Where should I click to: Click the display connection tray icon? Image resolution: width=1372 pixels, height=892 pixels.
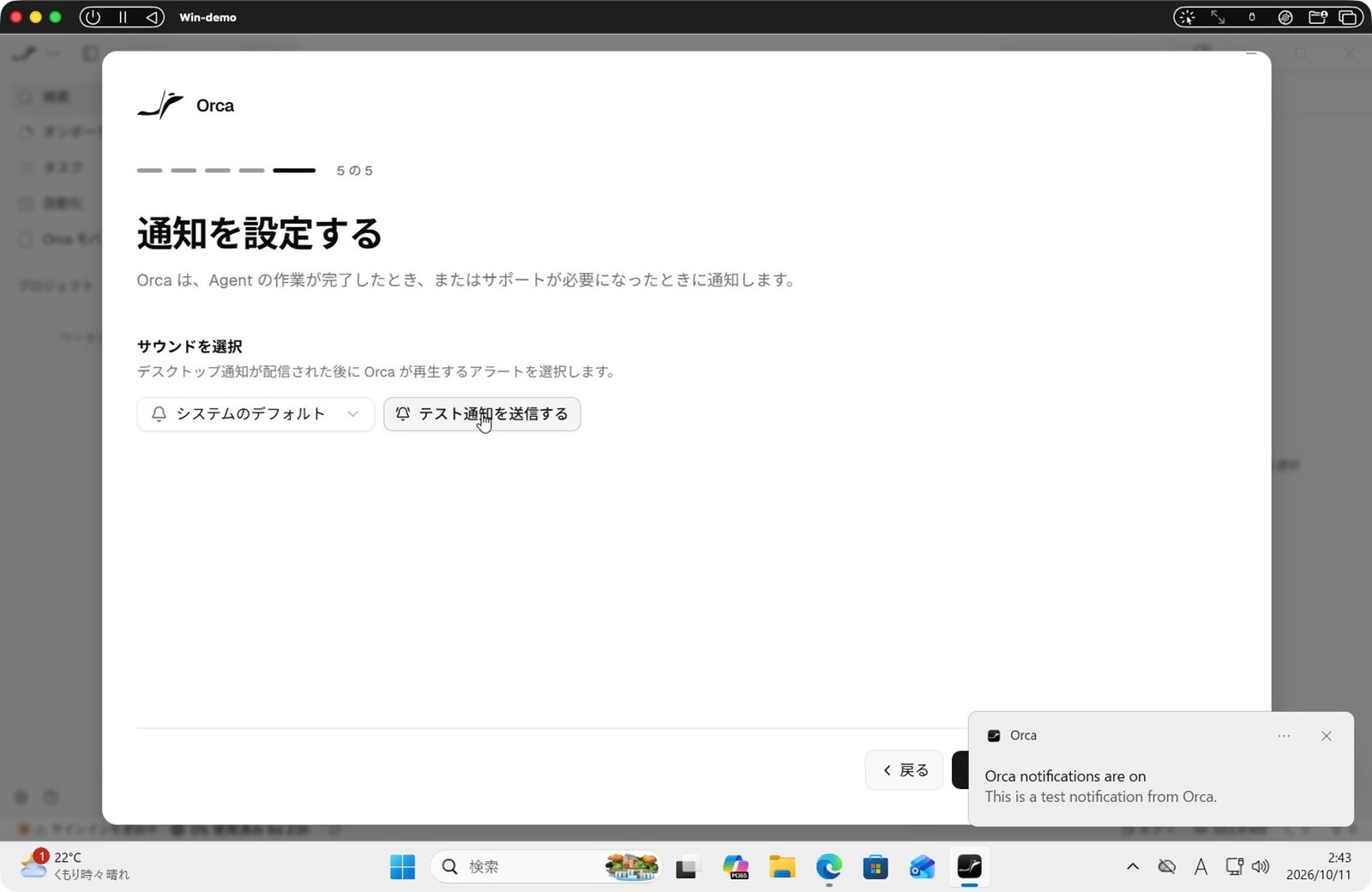point(1234,867)
